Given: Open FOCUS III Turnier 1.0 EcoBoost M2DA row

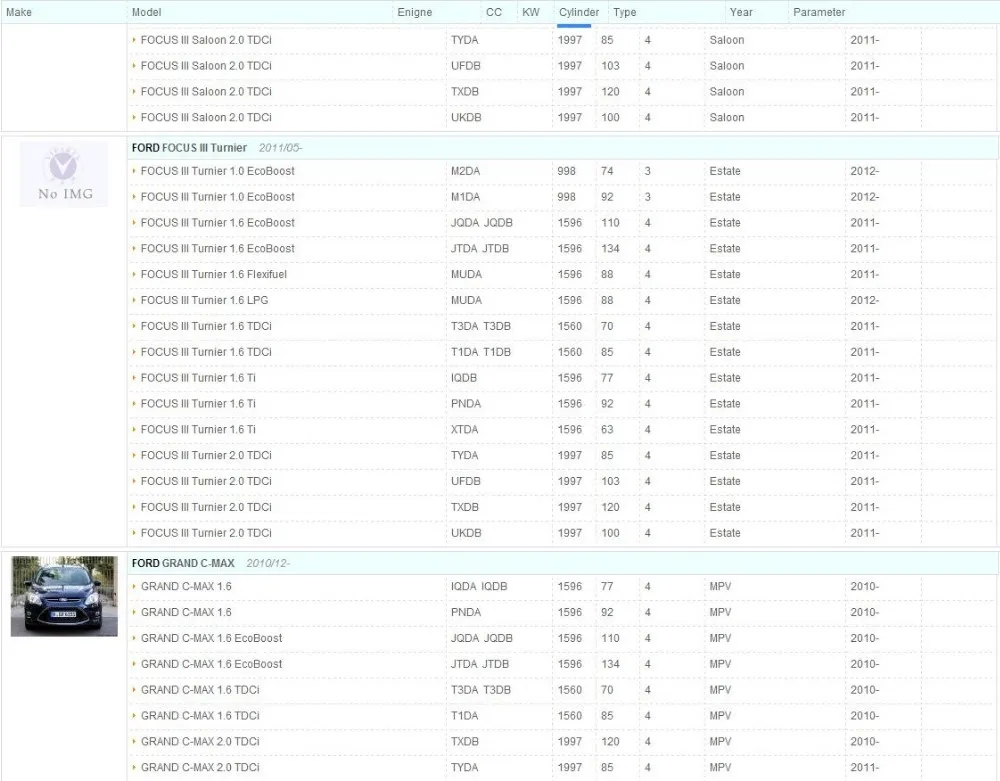Looking at the screenshot, I should (562, 171).
